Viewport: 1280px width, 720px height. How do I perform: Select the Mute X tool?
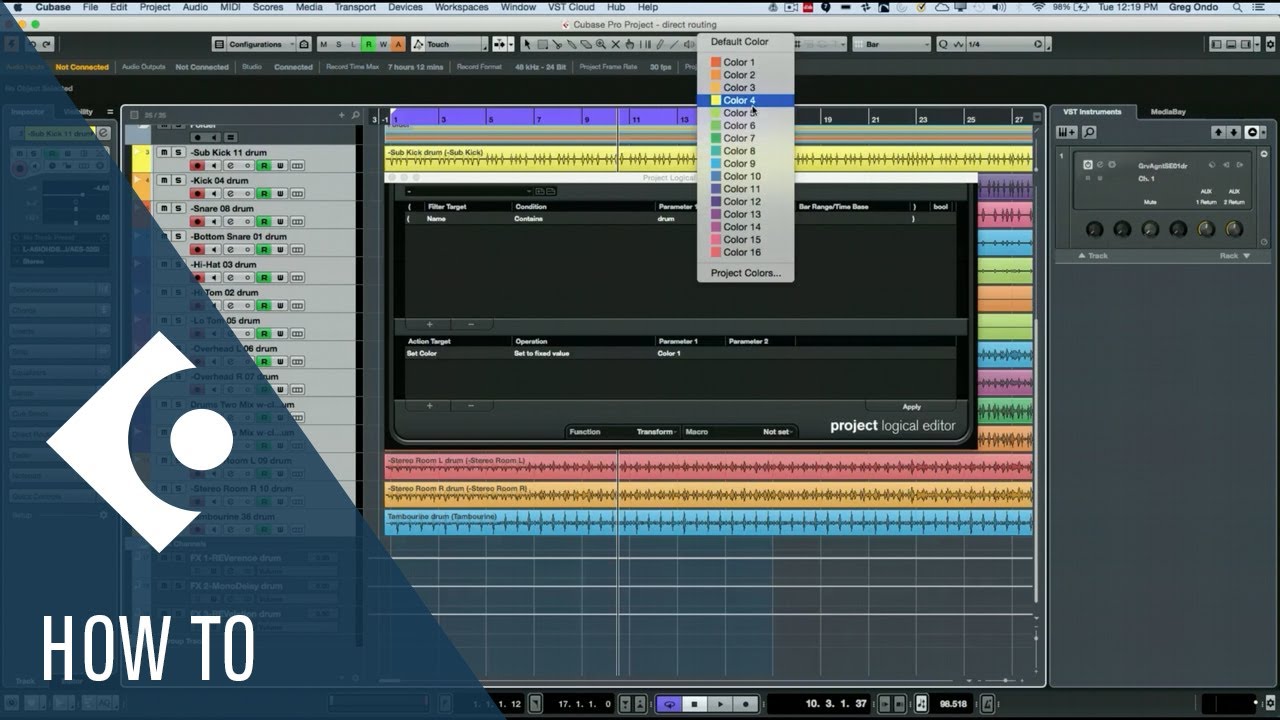click(616, 44)
